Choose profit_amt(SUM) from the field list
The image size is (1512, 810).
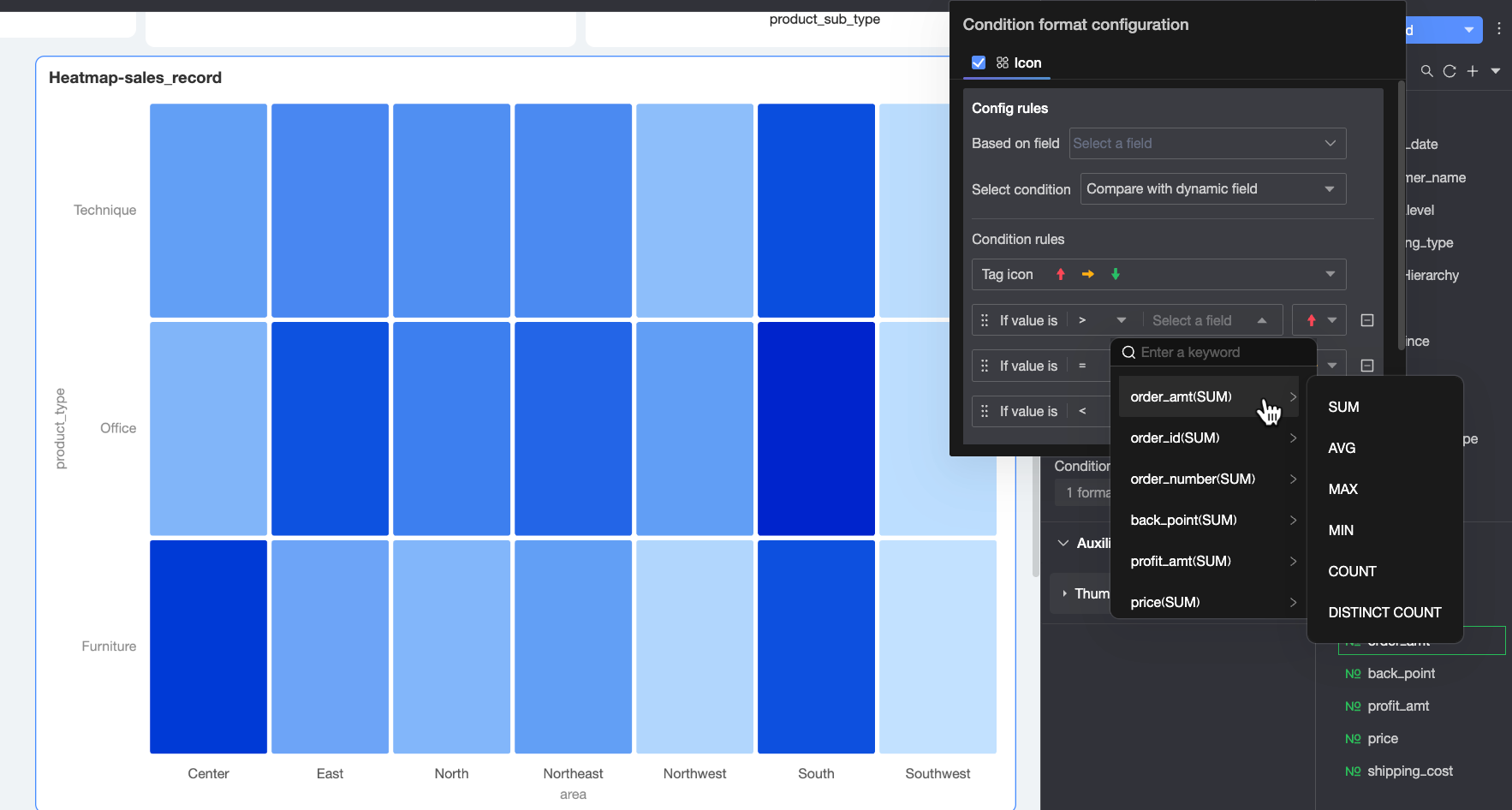(1208, 561)
